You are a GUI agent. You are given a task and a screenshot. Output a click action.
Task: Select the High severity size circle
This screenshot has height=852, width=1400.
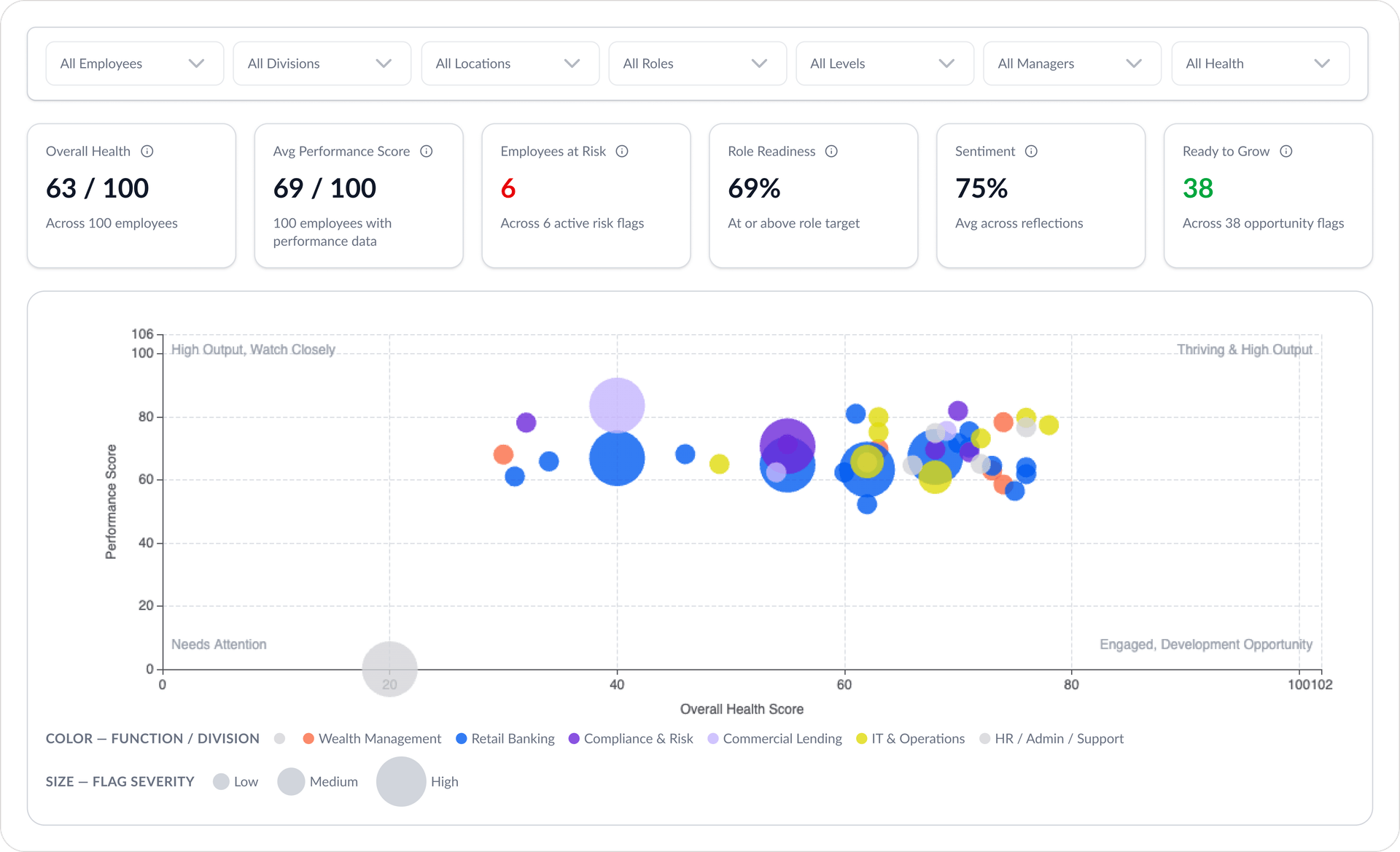tap(401, 781)
